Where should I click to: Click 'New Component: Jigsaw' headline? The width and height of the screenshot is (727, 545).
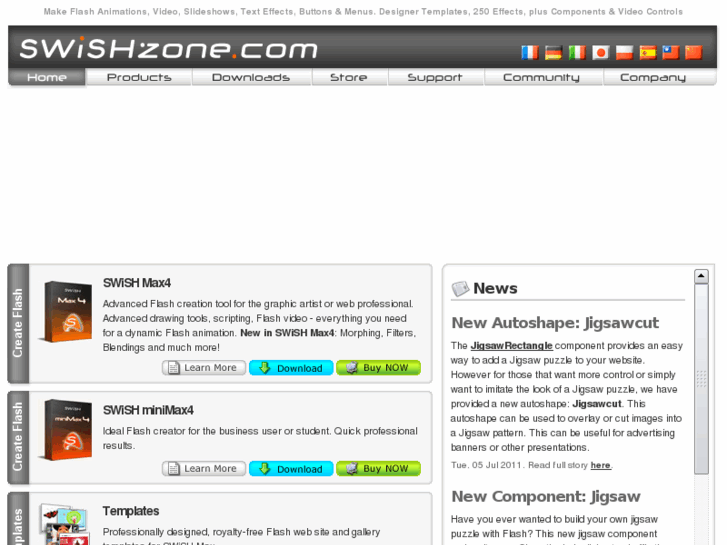point(546,496)
